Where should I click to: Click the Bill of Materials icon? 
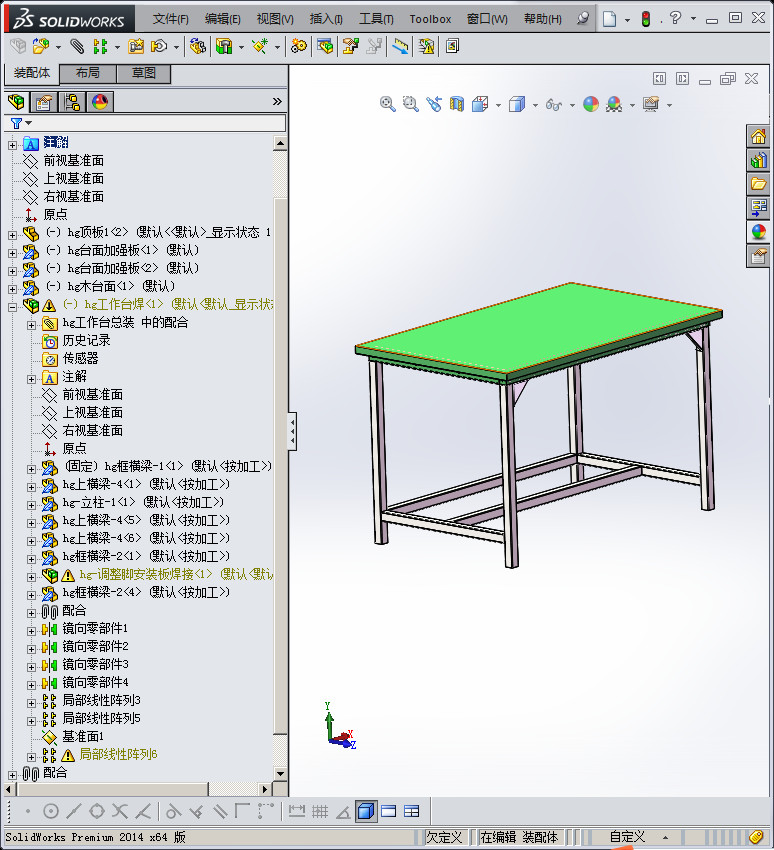(x=325, y=47)
